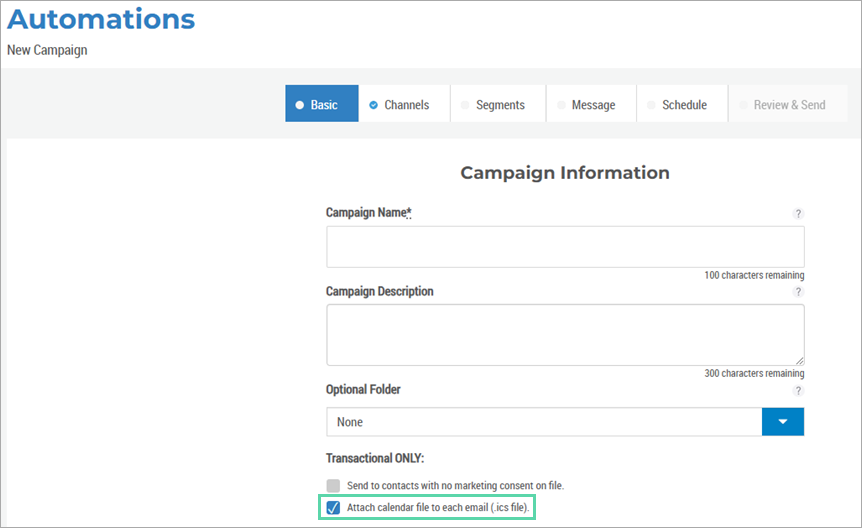Click the Channels tab checkmark icon
The image size is (862, 528).
(373, 105)
